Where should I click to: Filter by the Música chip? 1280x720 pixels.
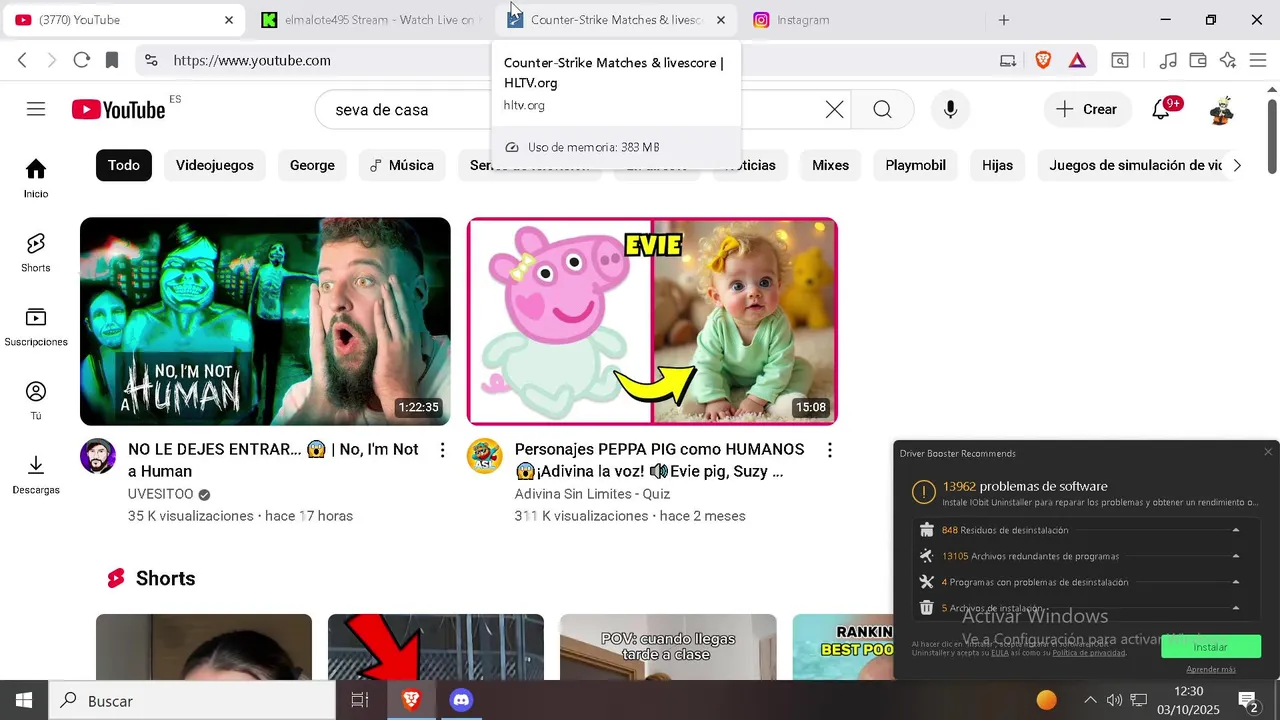pos(402,165)
